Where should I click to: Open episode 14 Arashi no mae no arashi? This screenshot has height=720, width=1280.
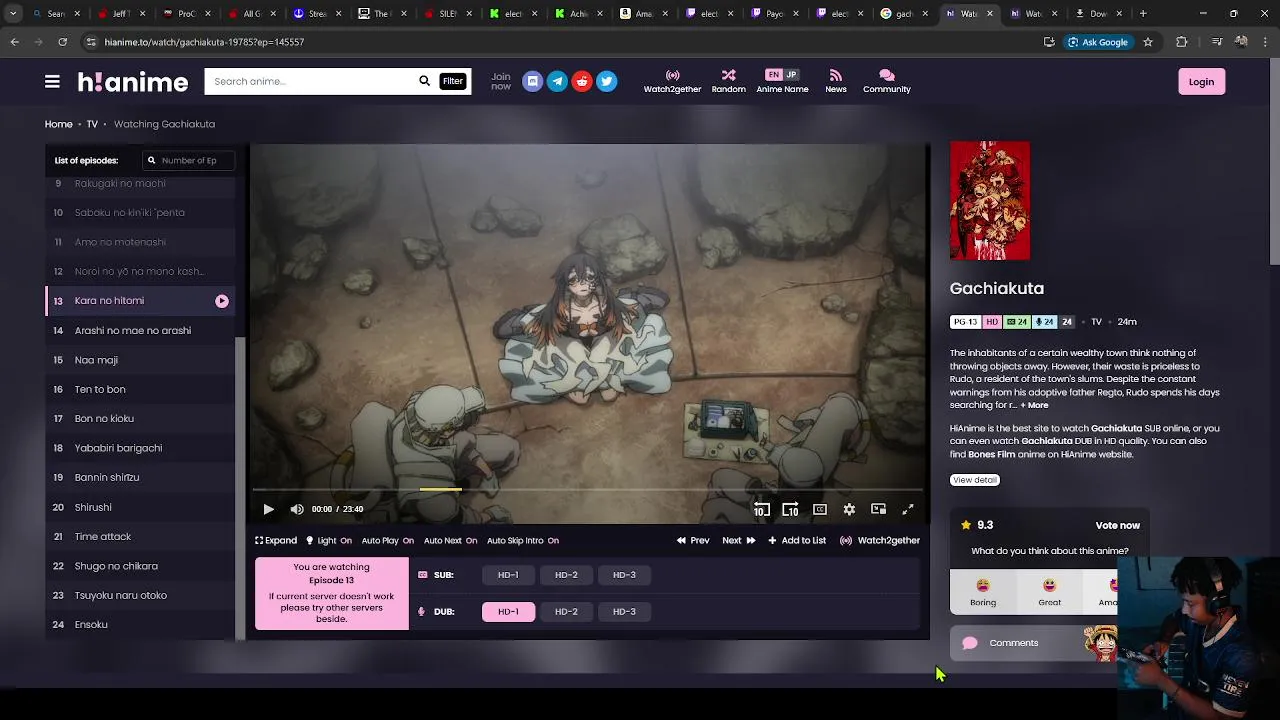pyautogui.click(x=140, y=330)
